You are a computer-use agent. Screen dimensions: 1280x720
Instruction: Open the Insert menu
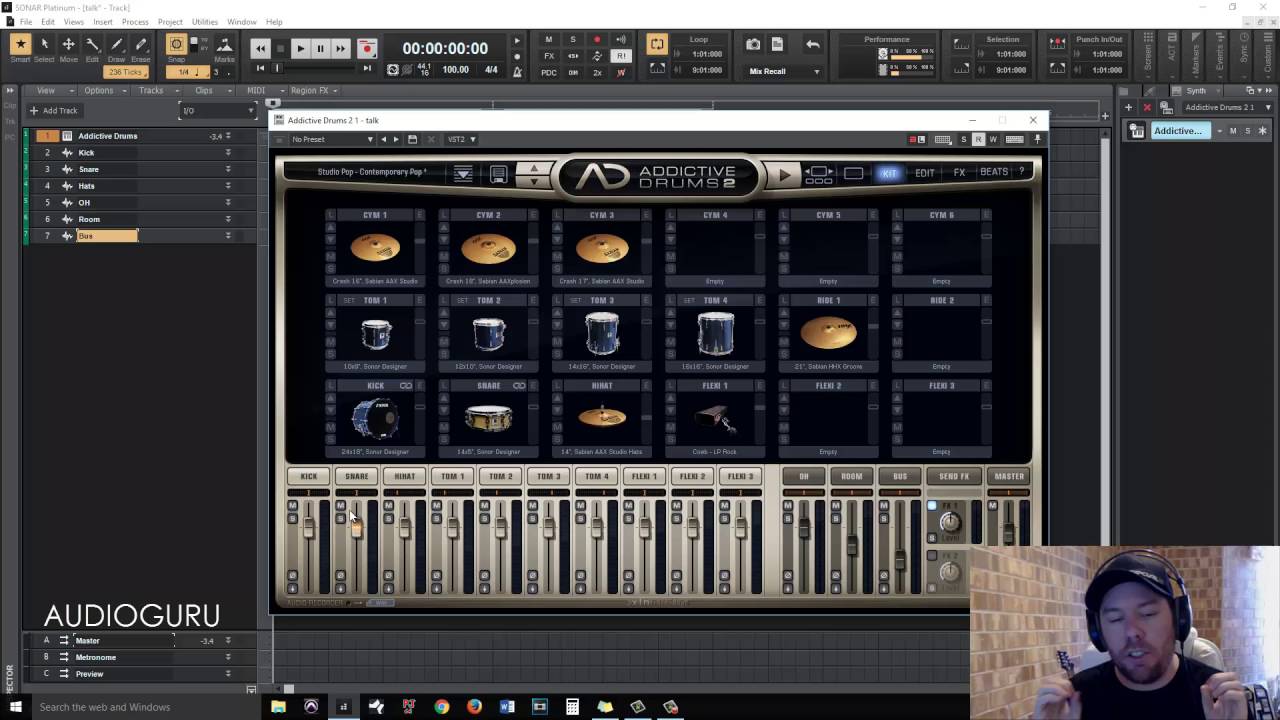[103, 21]
